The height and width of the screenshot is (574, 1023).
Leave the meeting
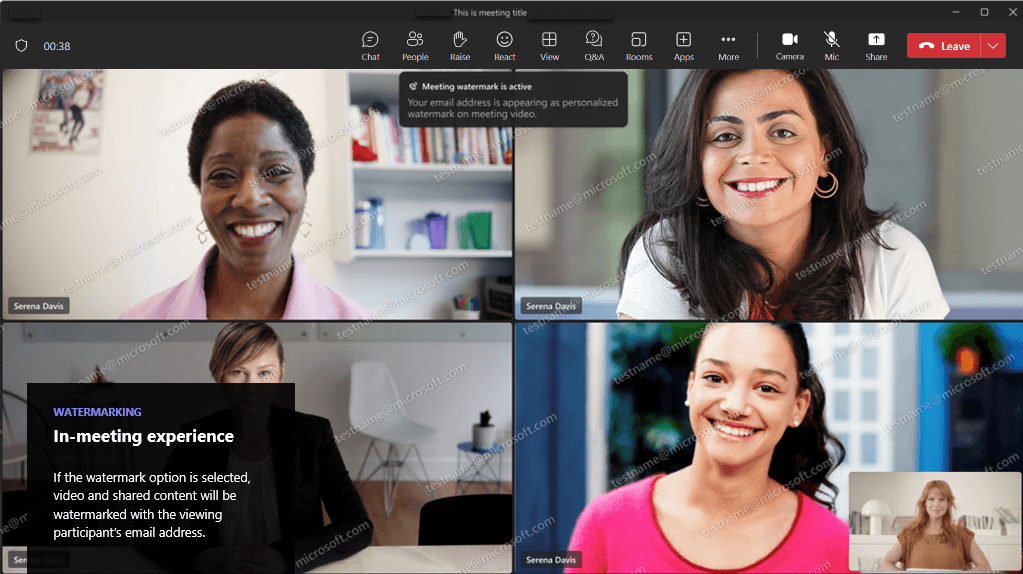tap(945, 46)
